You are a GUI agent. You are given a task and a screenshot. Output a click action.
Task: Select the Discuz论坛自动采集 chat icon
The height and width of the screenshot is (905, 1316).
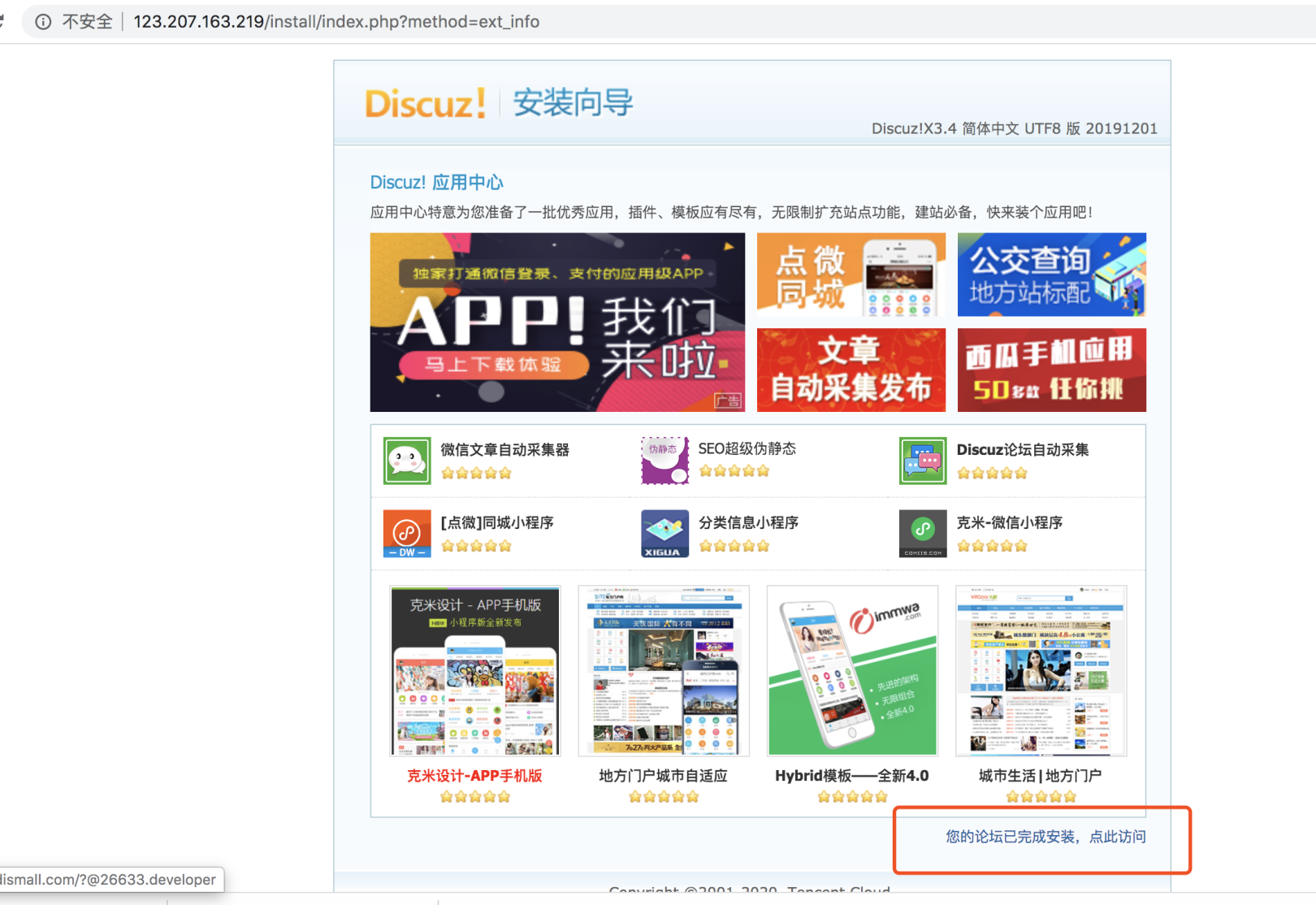click(923, 461)
